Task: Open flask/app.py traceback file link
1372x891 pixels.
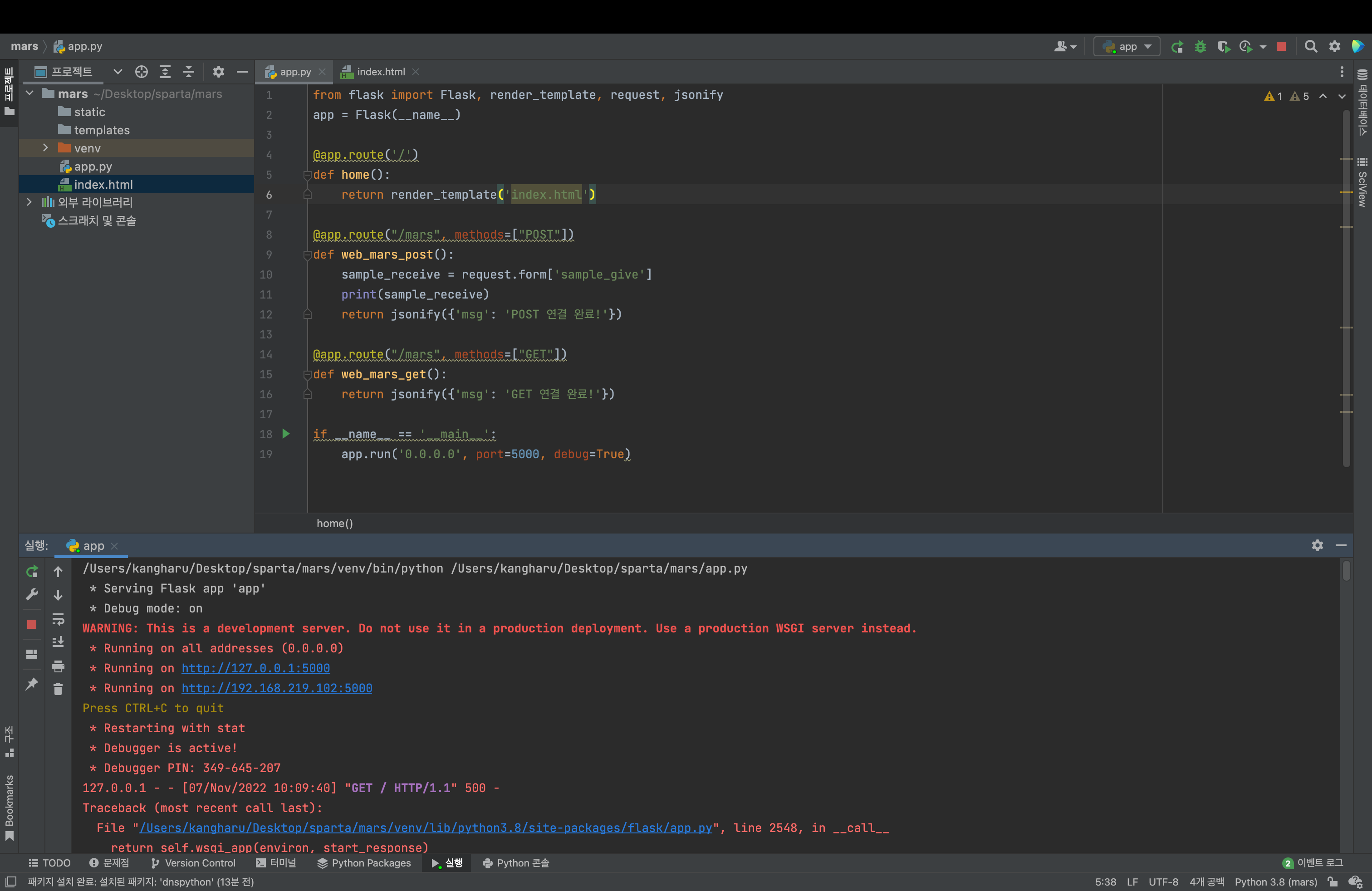Action: [426, 827]
